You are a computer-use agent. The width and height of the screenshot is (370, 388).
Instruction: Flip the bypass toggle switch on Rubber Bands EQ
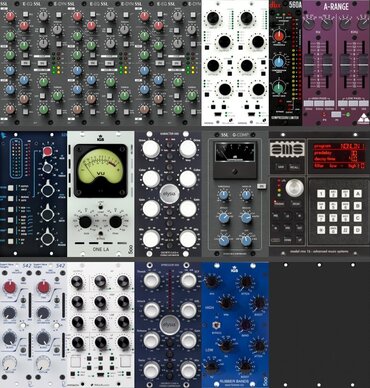217,325
